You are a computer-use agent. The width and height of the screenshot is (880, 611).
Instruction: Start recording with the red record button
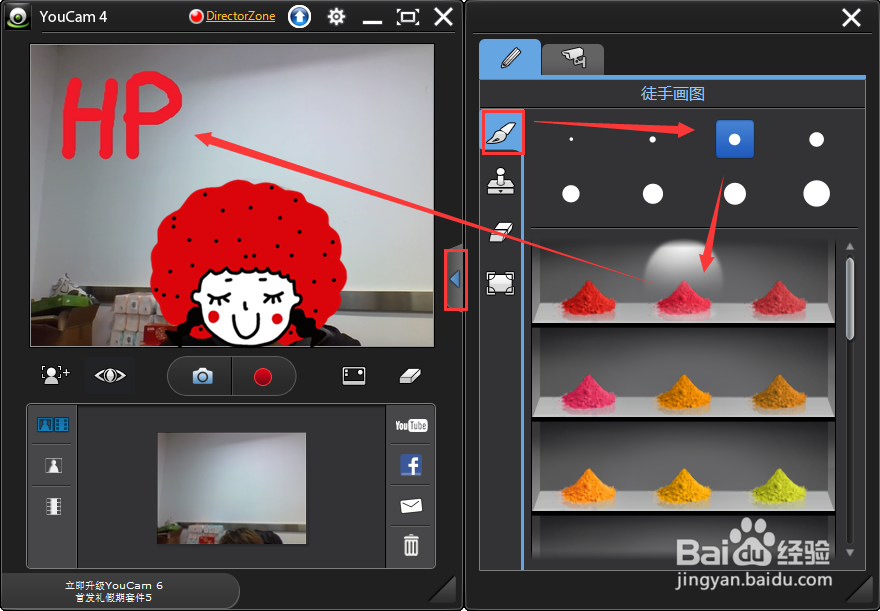coord(263,376)
